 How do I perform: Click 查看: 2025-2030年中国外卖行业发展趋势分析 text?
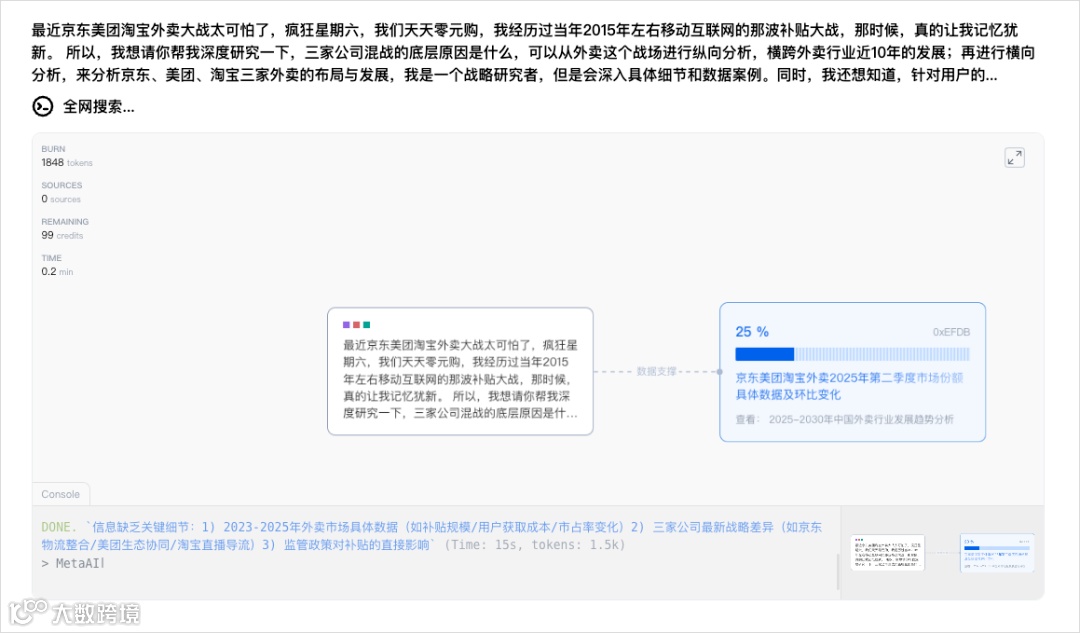[x=844, y=419]
